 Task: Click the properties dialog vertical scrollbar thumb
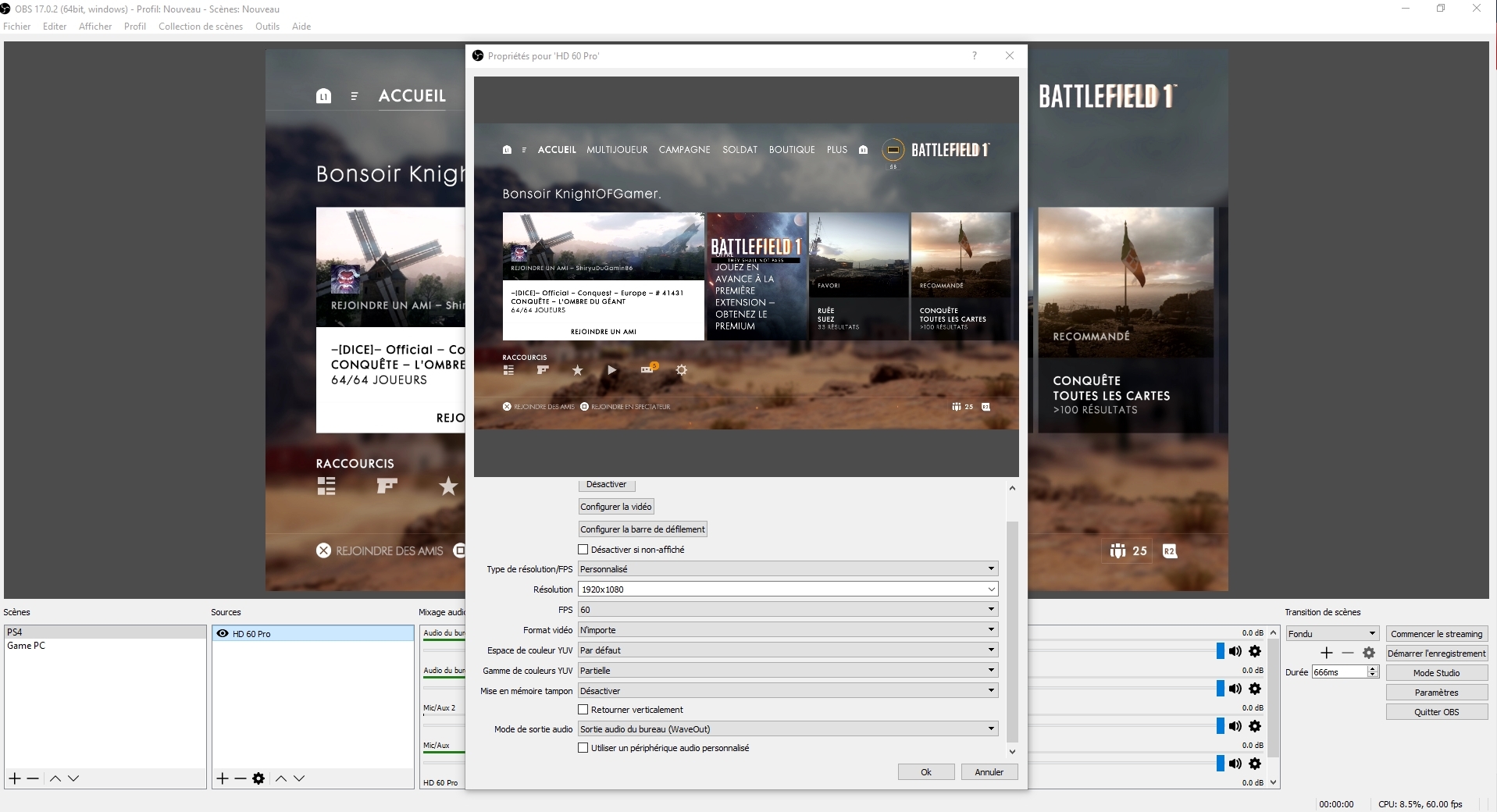pyautogui.click(x=1012, y=631)
